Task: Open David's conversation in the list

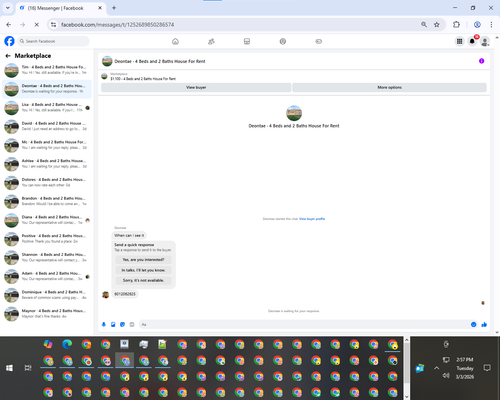Action: pyautogui.click(x=47, y=126)
